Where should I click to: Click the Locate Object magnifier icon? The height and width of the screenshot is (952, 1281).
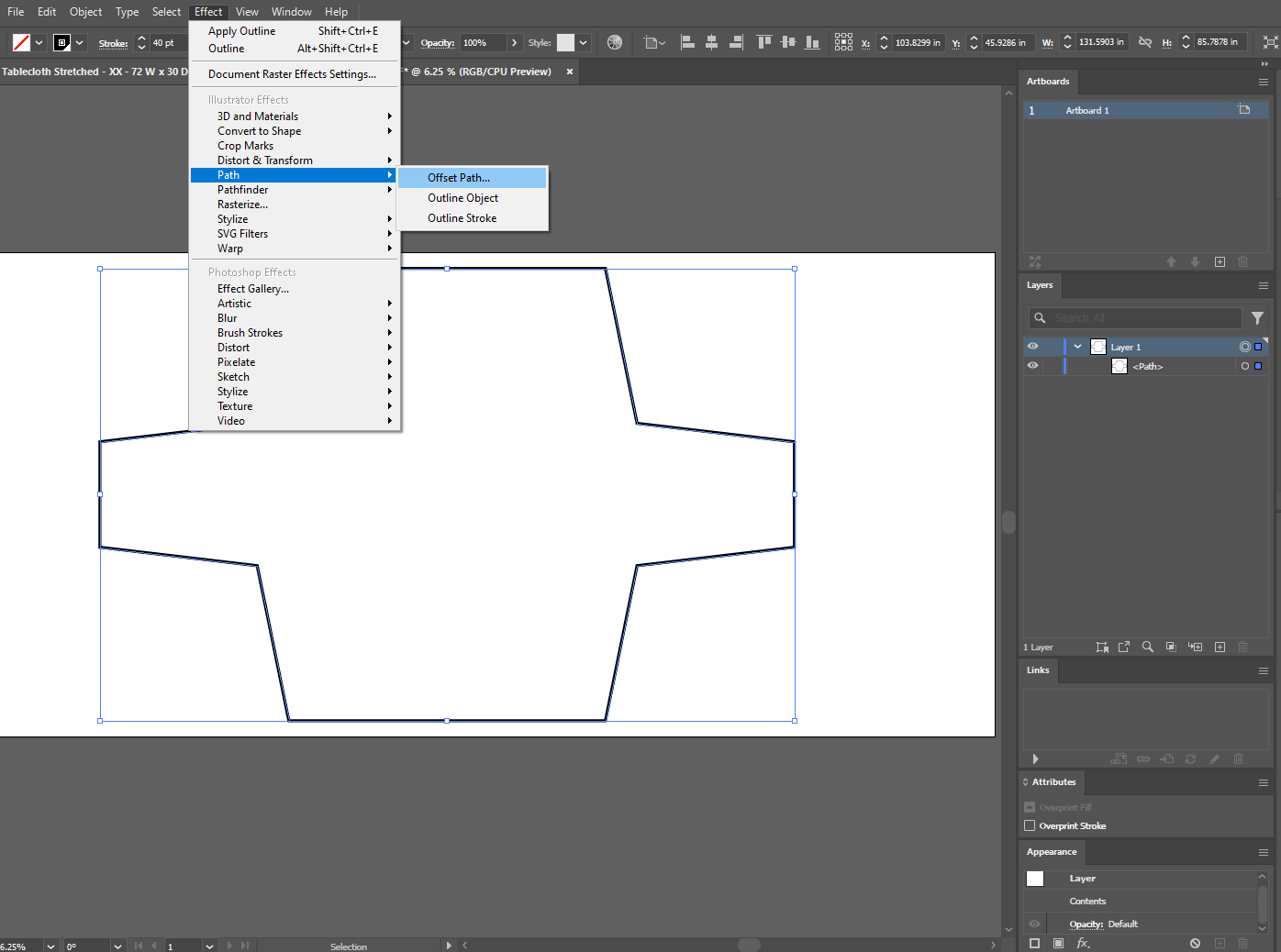pyautogui.click(x=1147, y=647)
